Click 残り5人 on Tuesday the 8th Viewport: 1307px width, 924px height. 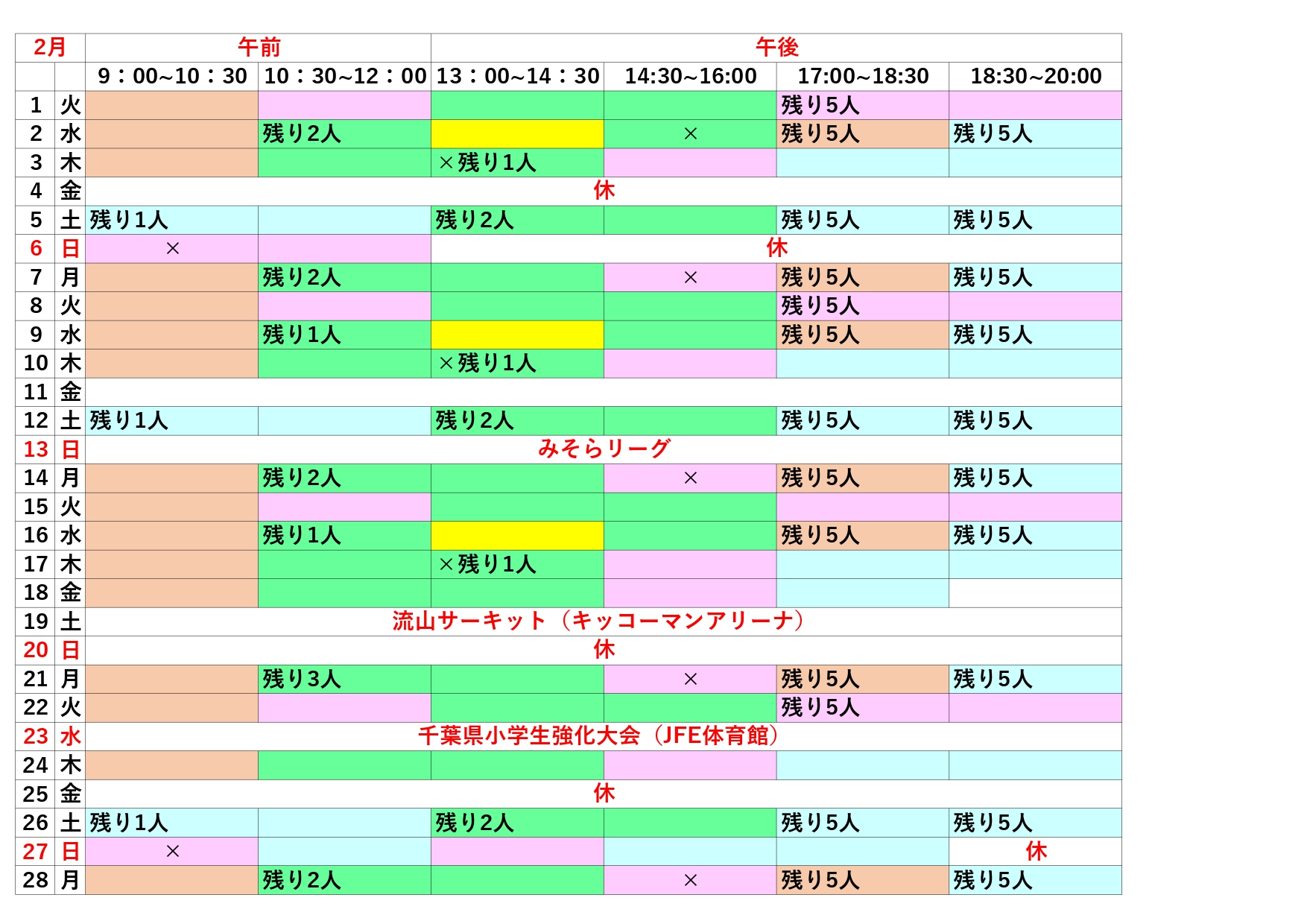[820, 306]
